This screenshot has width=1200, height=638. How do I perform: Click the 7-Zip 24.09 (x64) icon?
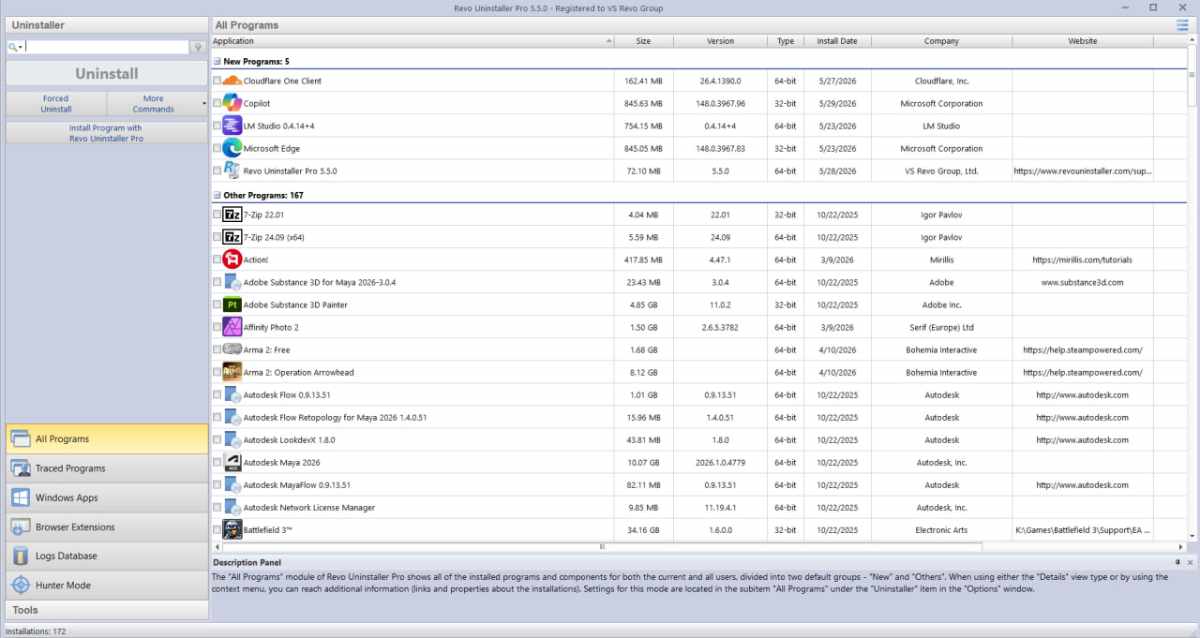(232, 238)
